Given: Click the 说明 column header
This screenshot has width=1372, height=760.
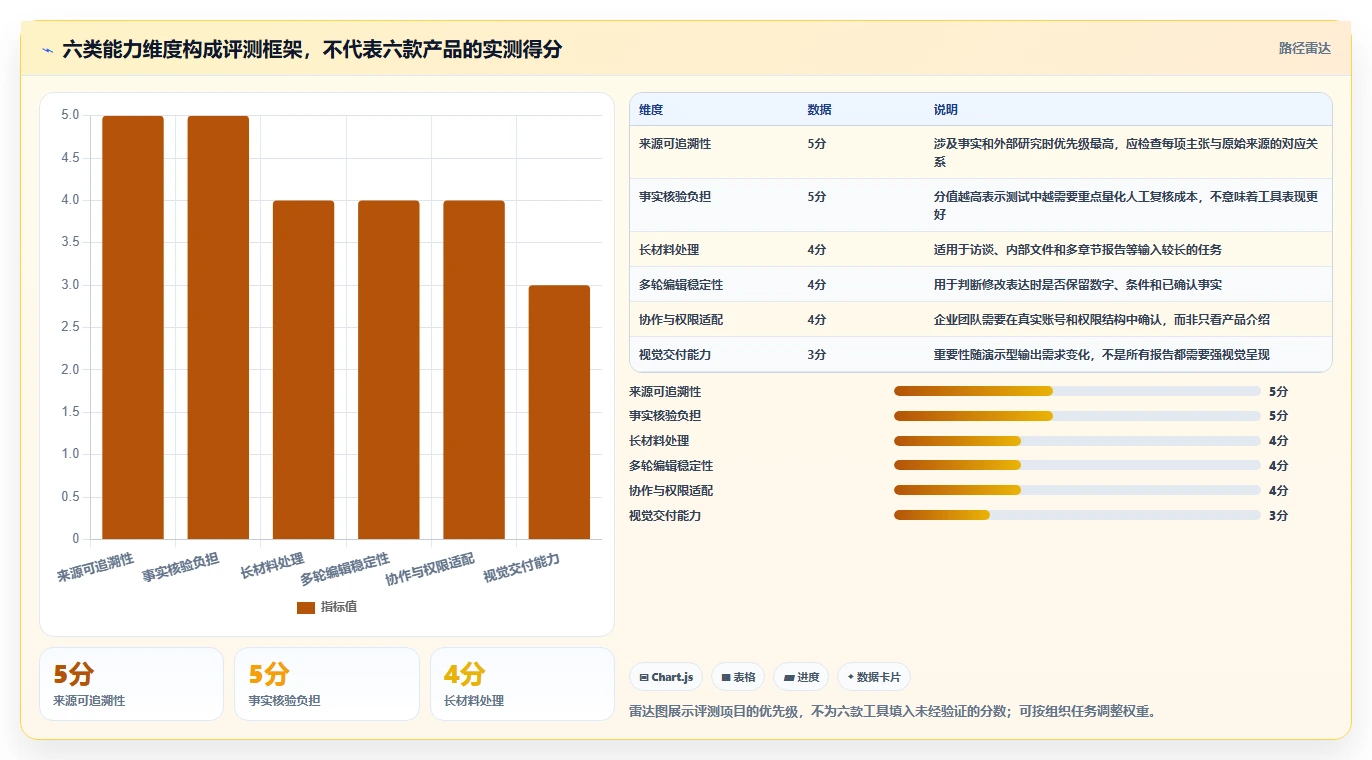Looking at the screenshot, I should [x=946, y=110].
